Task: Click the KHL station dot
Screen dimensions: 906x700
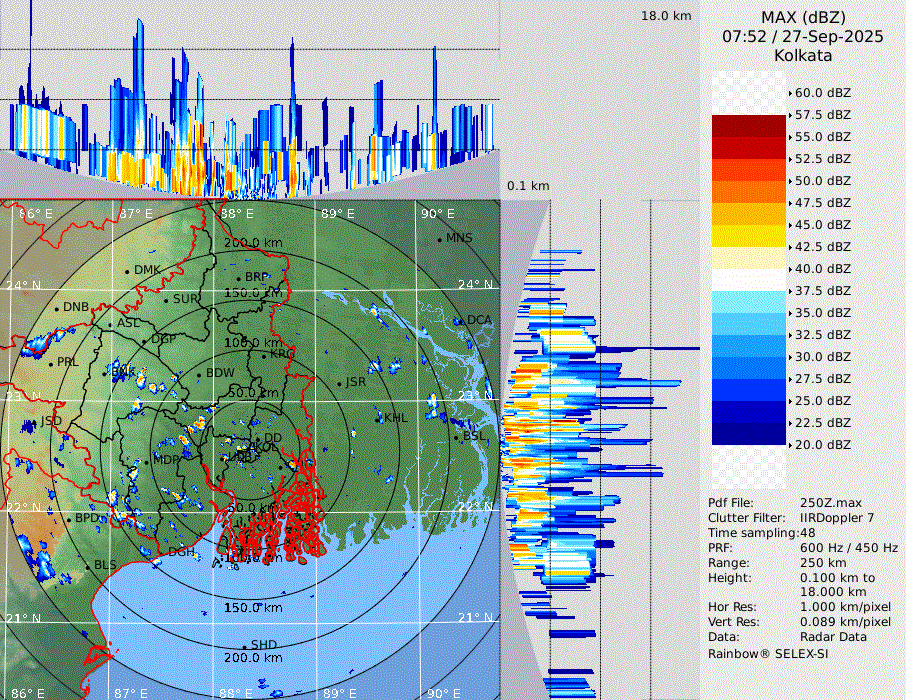Action: tap(378, 419)
